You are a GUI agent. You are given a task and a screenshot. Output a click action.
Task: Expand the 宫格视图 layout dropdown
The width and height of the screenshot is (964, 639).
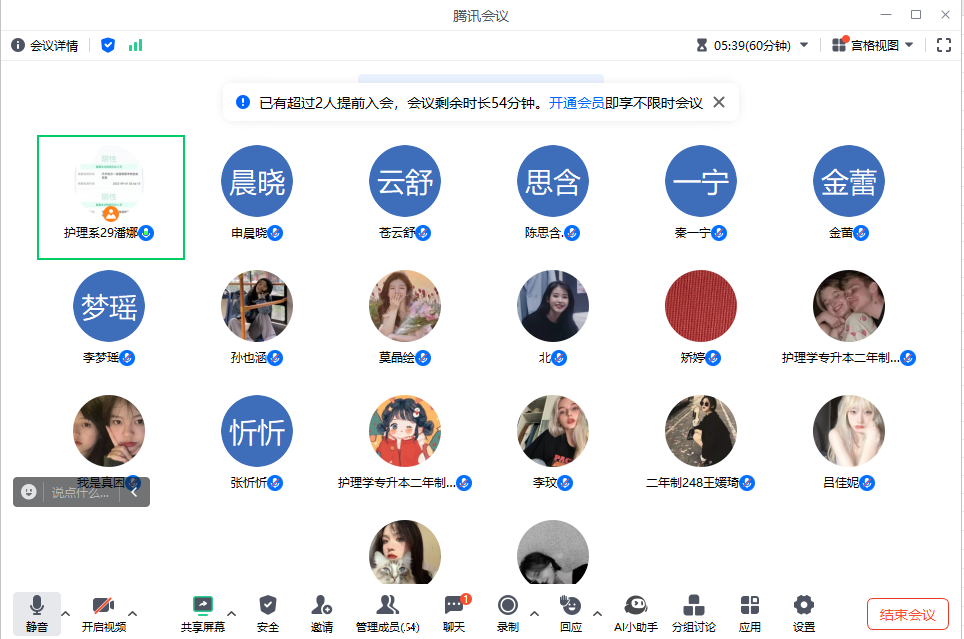873,45
